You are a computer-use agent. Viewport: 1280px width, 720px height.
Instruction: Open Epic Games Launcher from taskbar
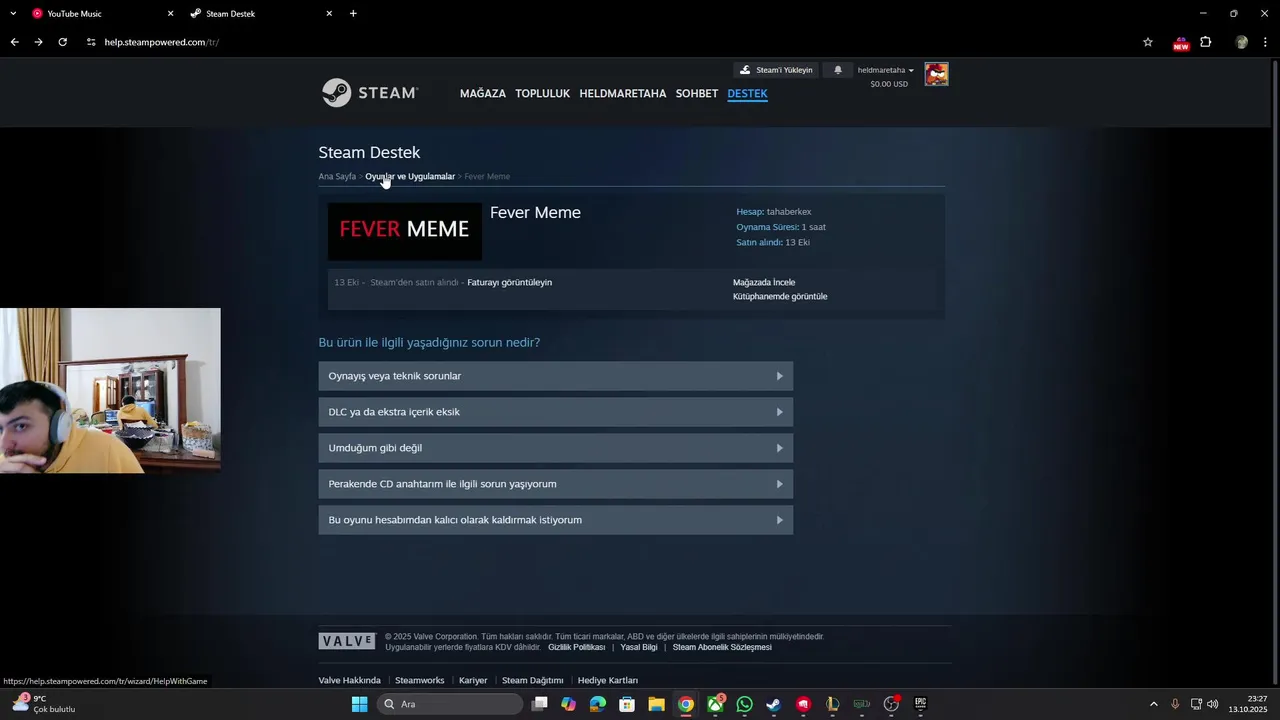920,704
